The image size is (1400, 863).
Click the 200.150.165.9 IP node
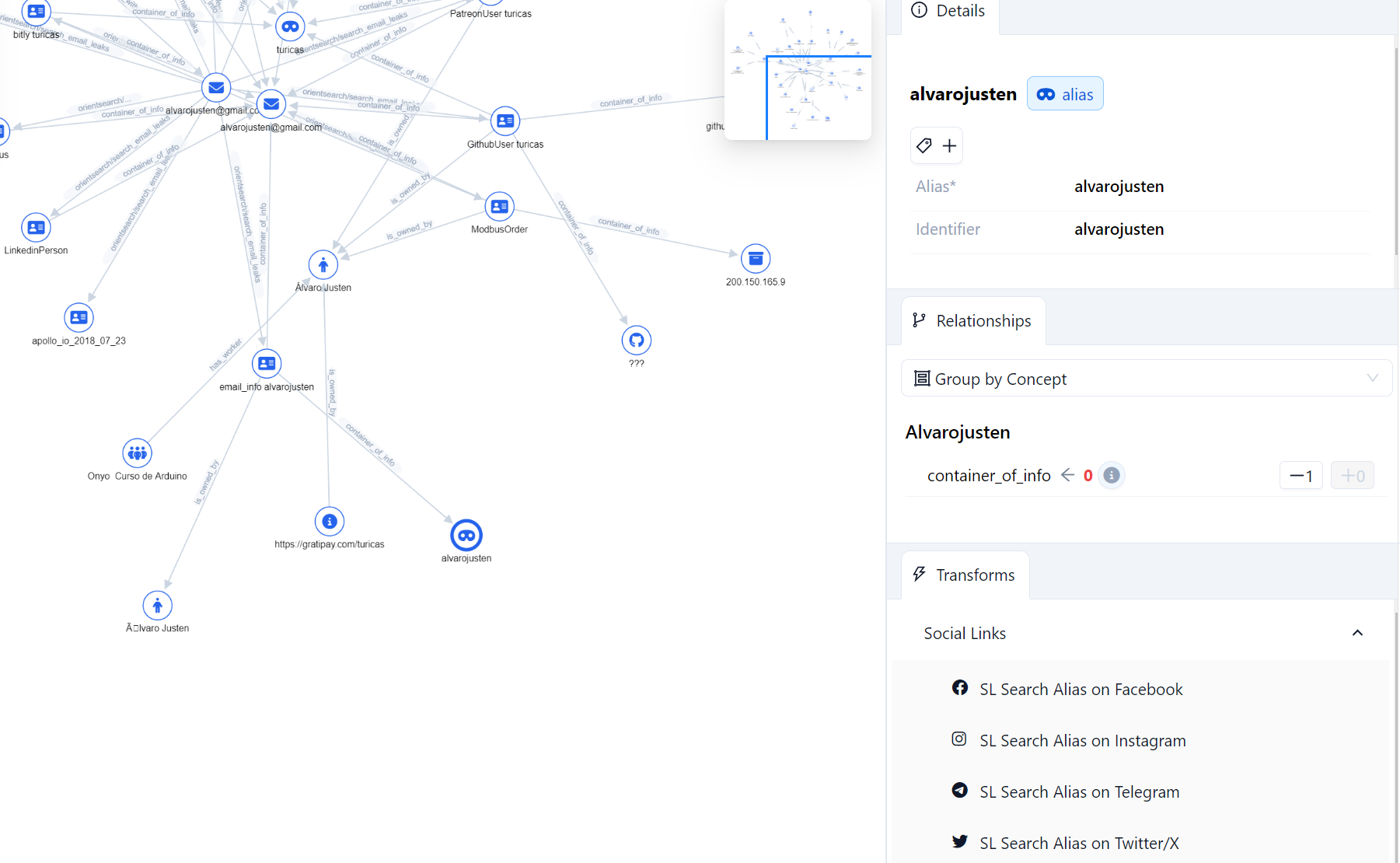(x=755, y=259)
